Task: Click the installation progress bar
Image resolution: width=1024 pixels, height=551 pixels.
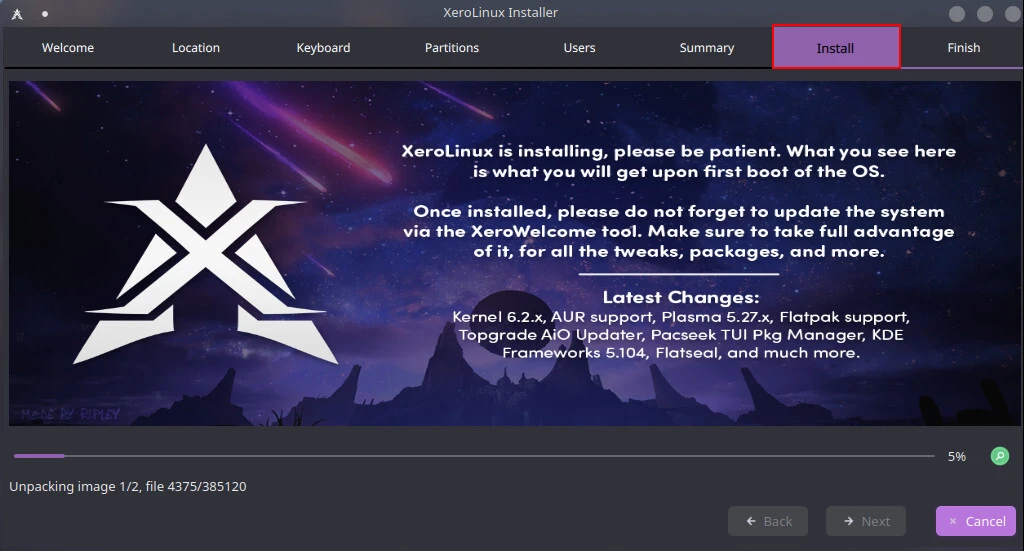Action: (x=475, y=456)
